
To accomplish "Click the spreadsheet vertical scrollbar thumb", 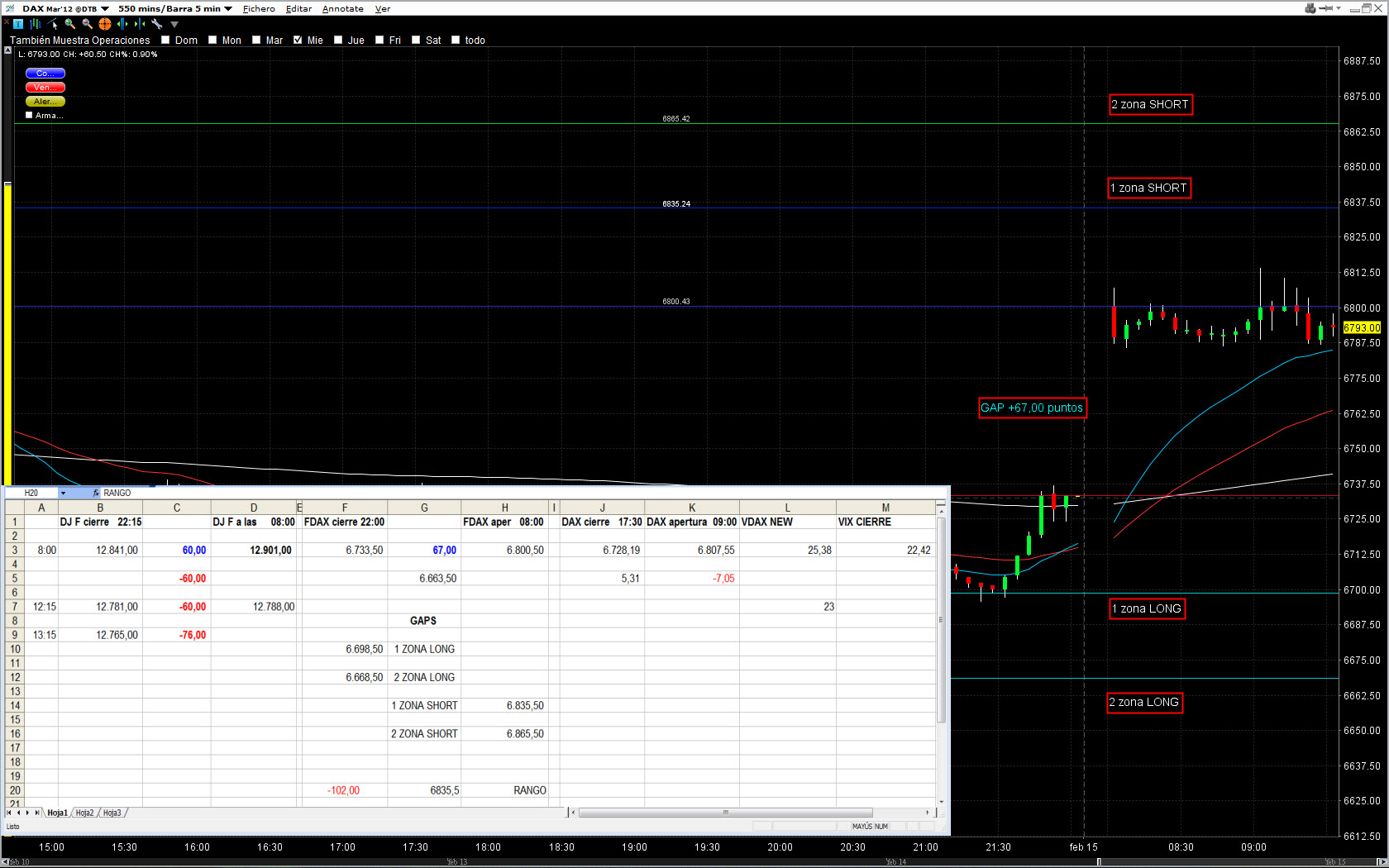I will click(941, 619).
